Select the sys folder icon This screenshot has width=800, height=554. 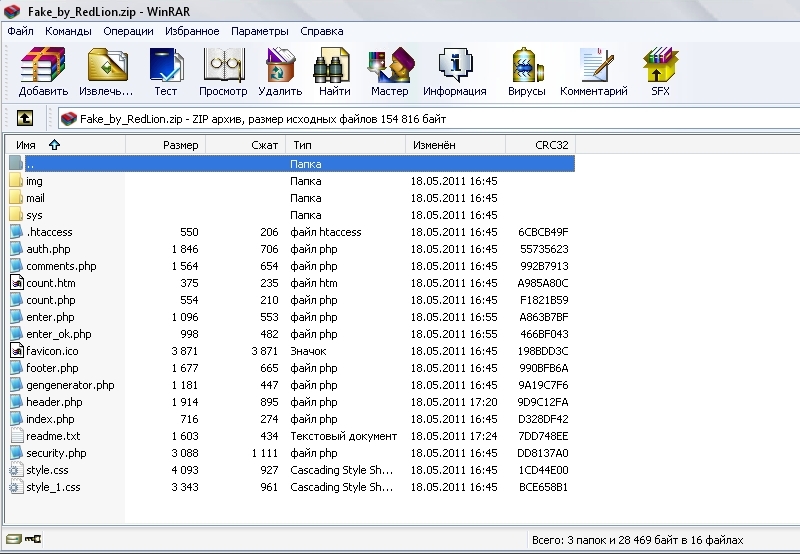(x=16, y=215)
